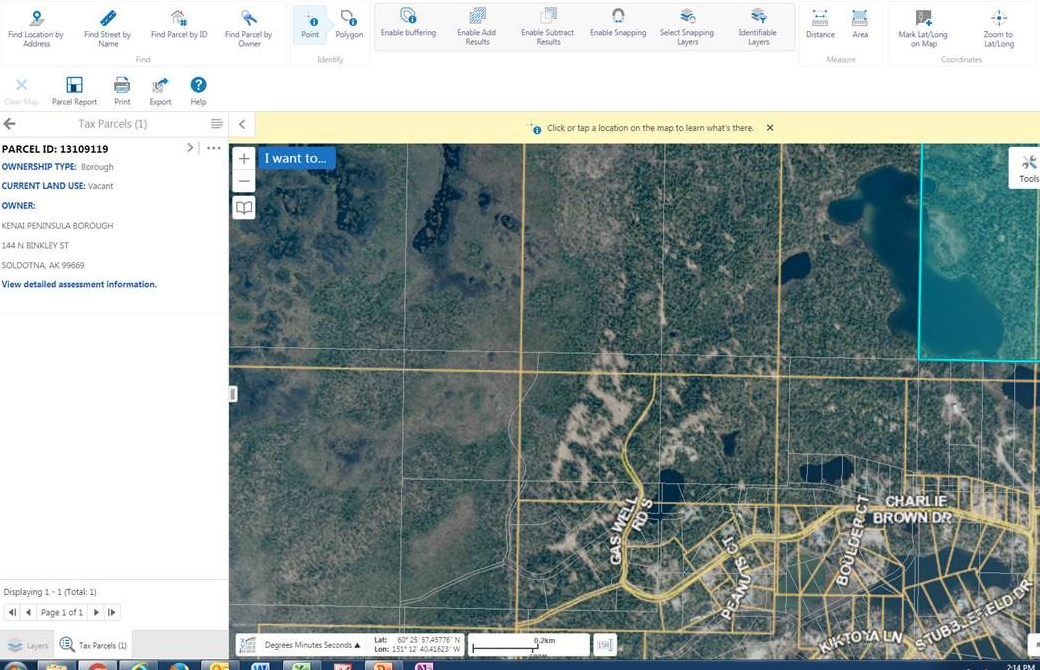Switch to the Layers tab

[x=28, y=645]
